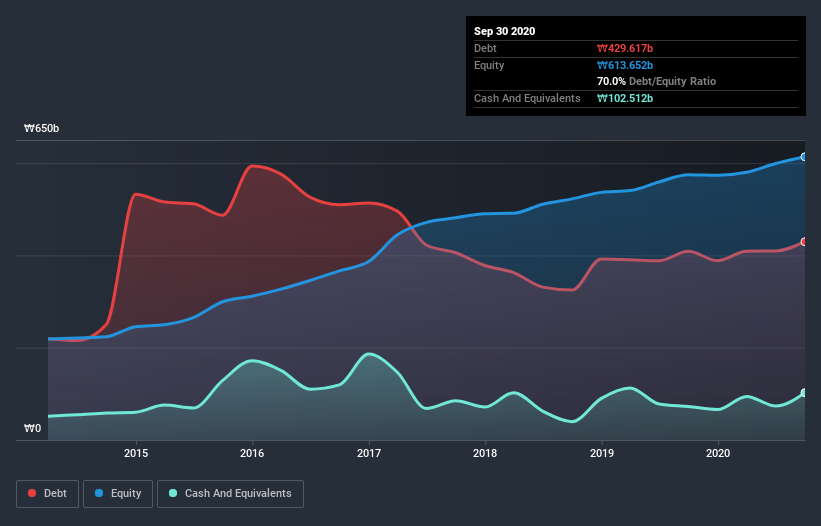821x526 pixels.
Task: Click the 2020 x-axis label
Action: (718, 453)
